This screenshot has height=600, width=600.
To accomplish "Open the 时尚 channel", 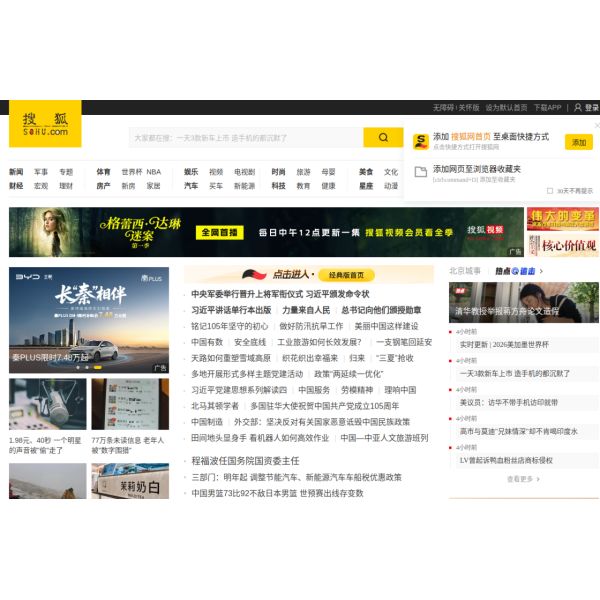I will tap(279, 172).
